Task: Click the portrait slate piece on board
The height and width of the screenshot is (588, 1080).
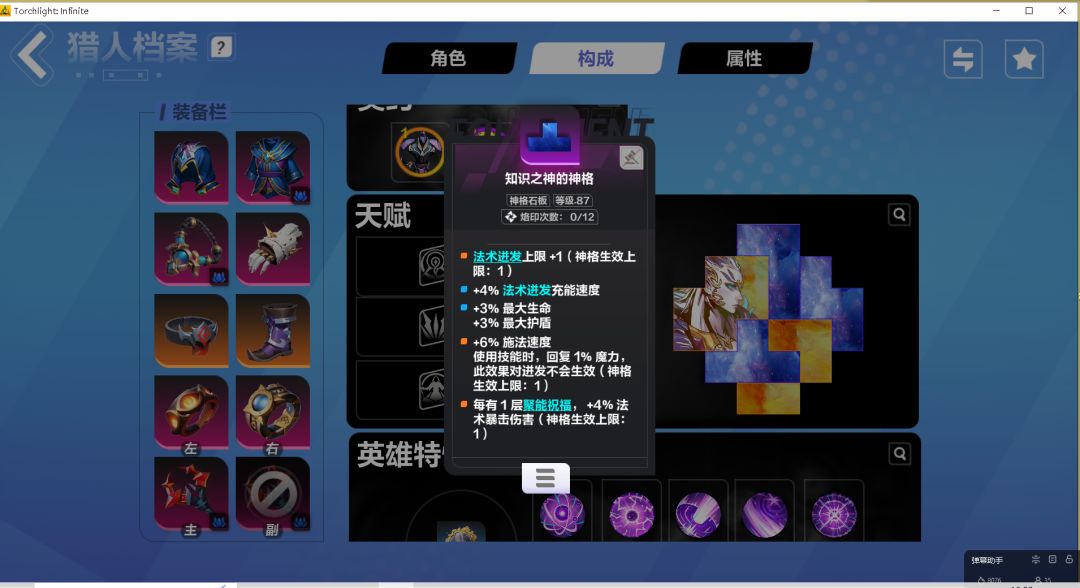Action: pyautogui.click(x=720, y=303)
